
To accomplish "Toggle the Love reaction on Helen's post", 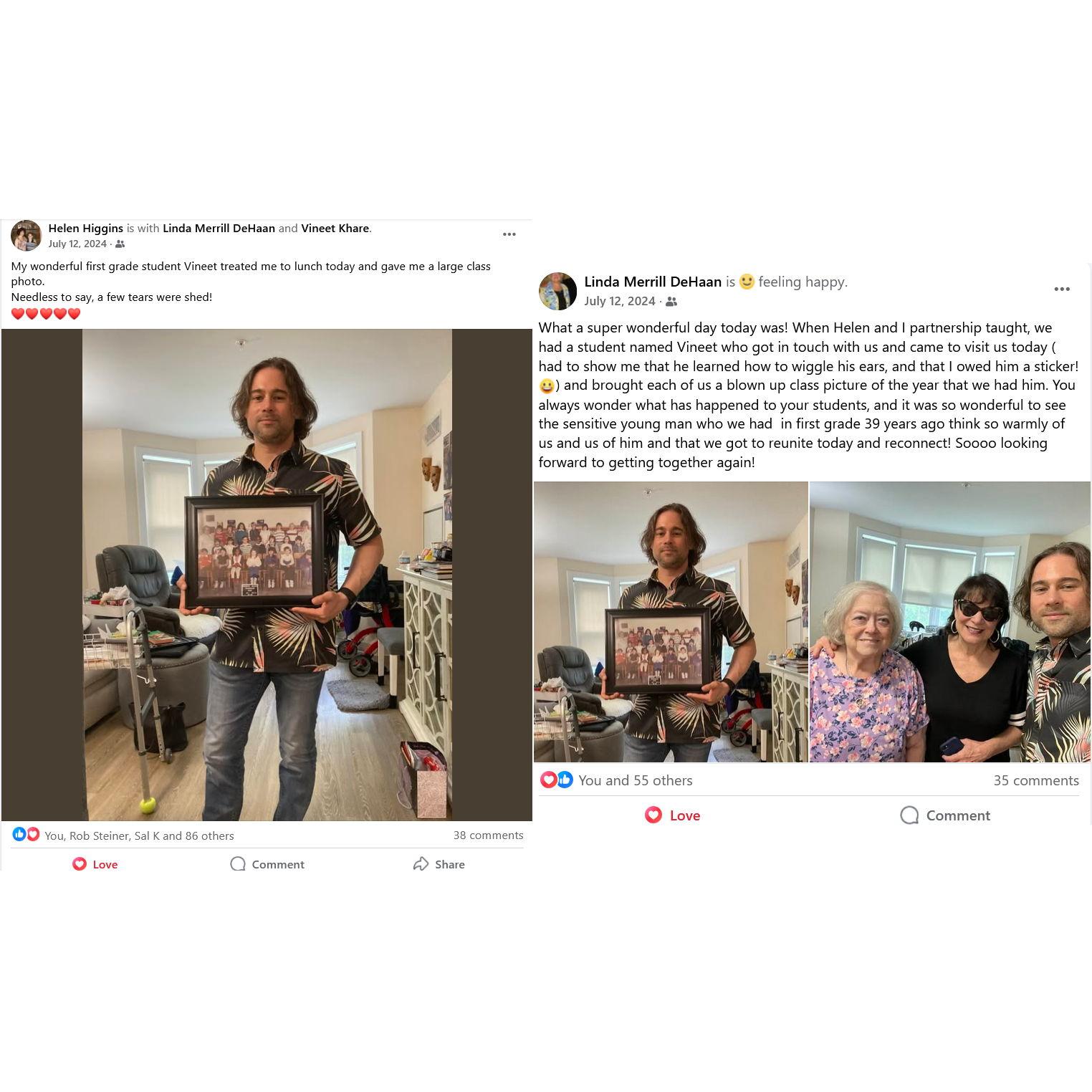I will tap(95, 864).
